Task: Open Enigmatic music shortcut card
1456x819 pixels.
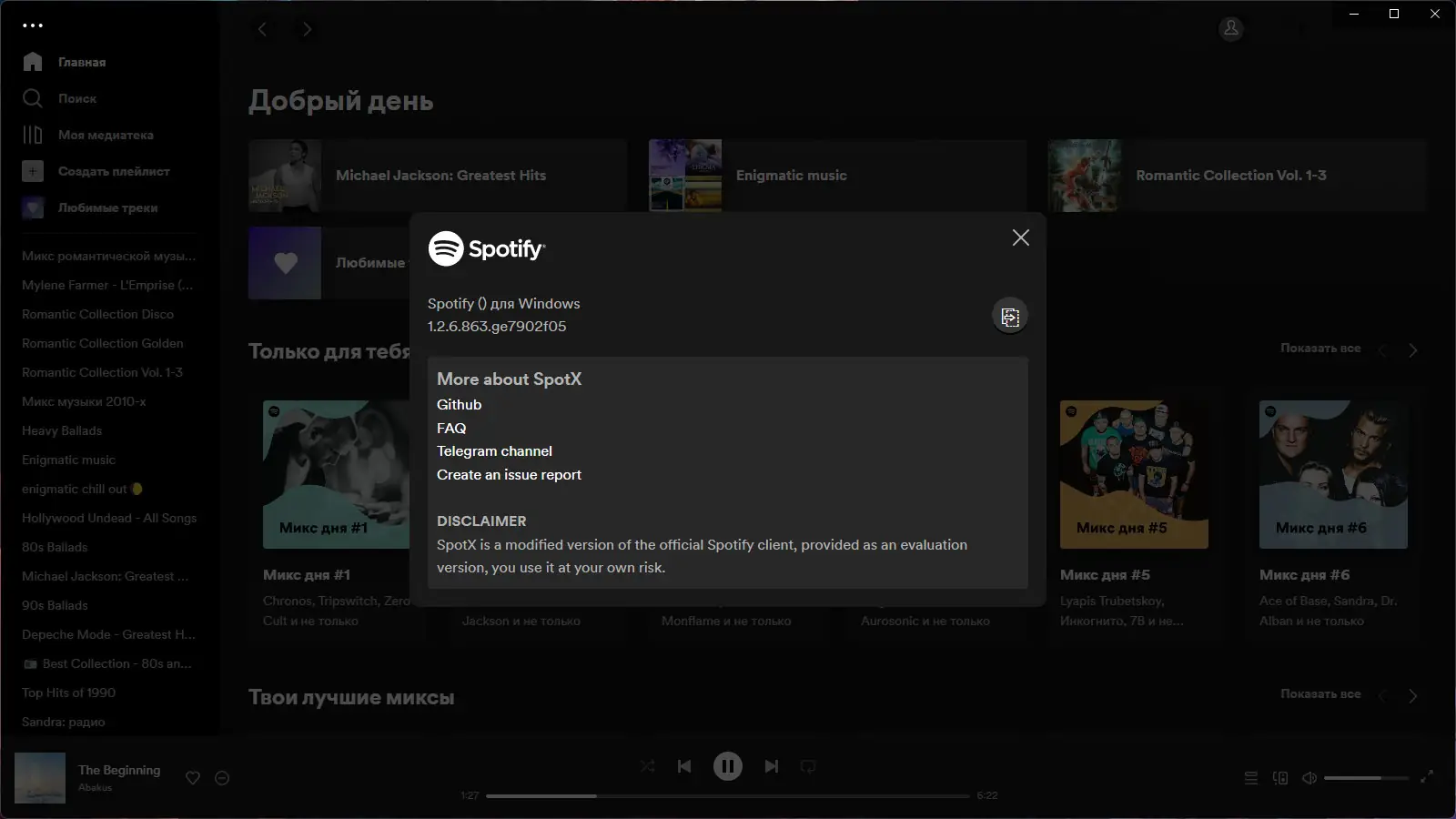Action: [x=838, y=176]
